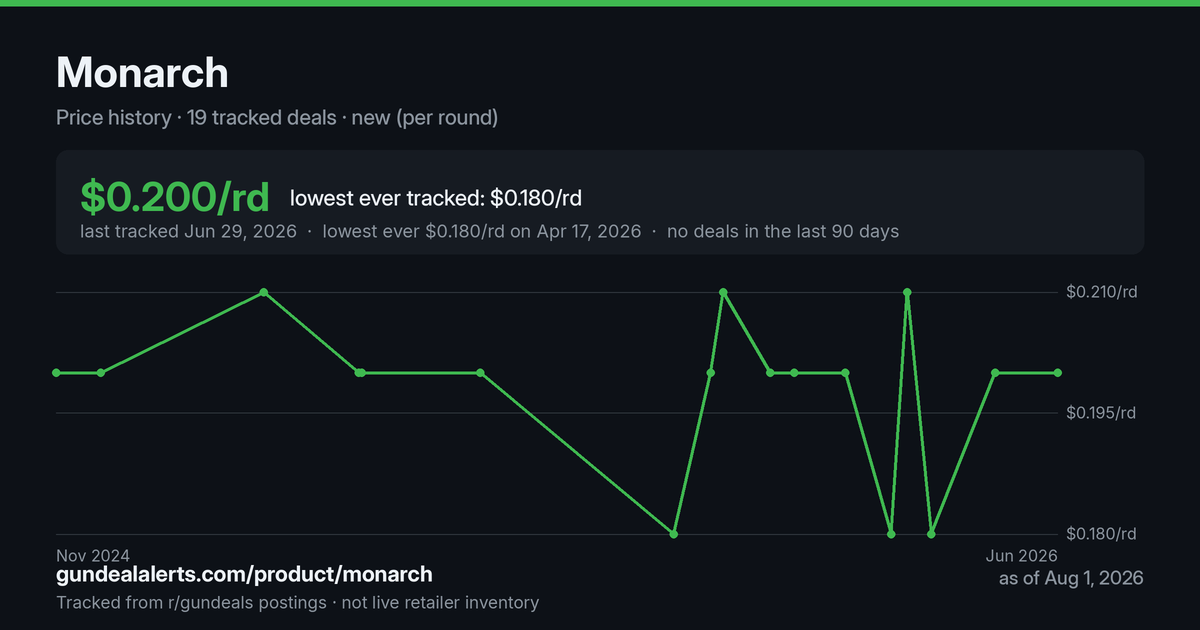1200x630 pixels.
Task: Click the $0.195/rd axis label
Action: (1102, 413)
